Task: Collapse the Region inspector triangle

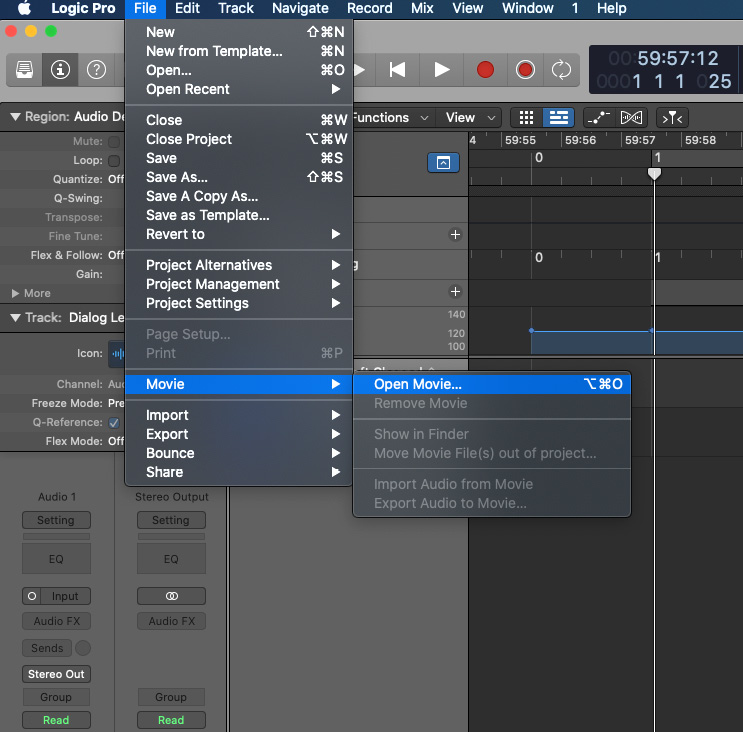Action: pyautogui.click(x=15, y=117)
